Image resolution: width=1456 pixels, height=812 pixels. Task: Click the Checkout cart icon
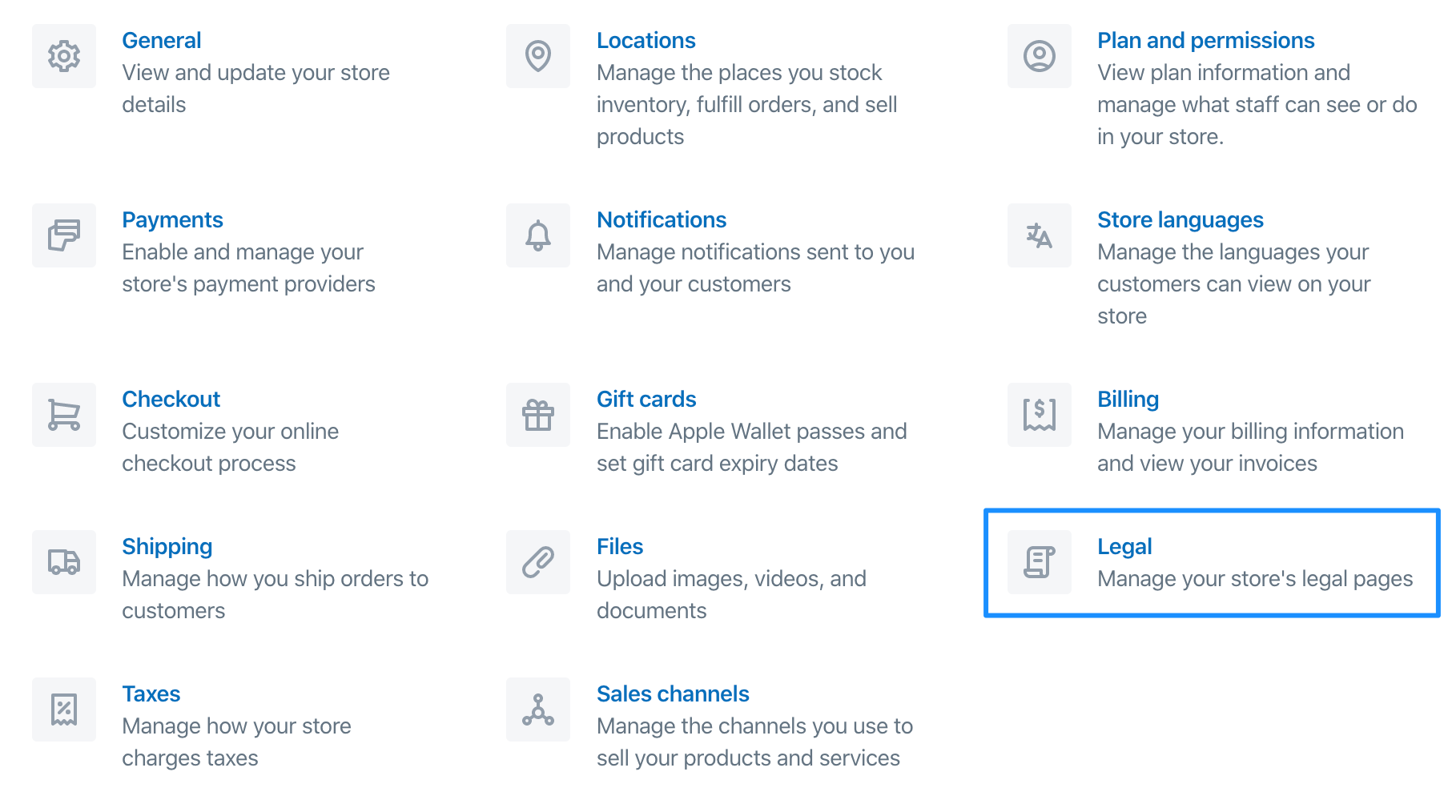[x=64, y=415]
